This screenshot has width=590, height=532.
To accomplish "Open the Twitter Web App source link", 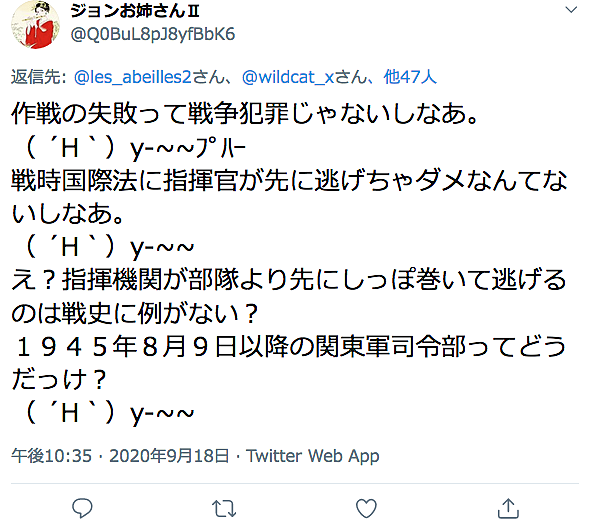I will point(312,456).
